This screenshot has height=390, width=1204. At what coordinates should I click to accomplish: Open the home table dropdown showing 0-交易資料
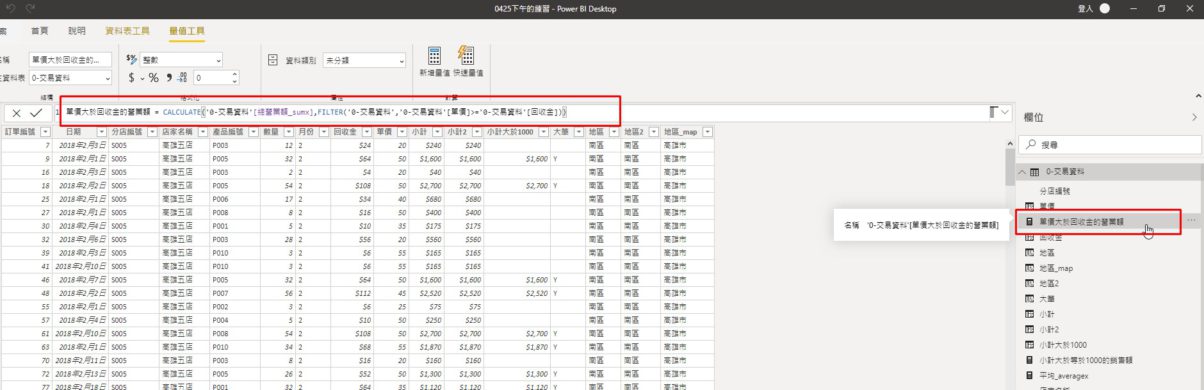71,77
